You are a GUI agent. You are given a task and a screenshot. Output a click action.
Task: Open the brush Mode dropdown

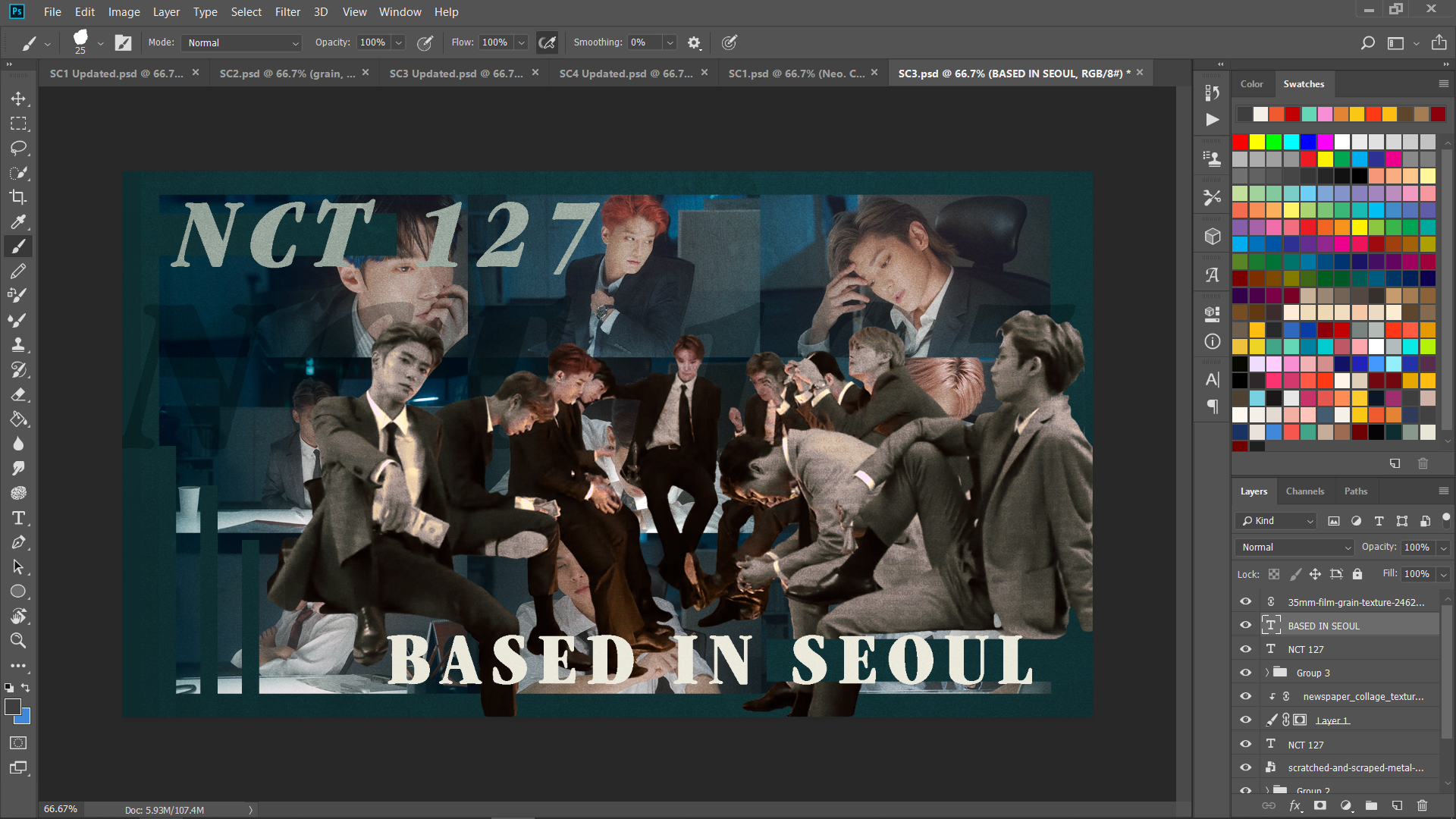pyautogui.click(x=243, y=43)
